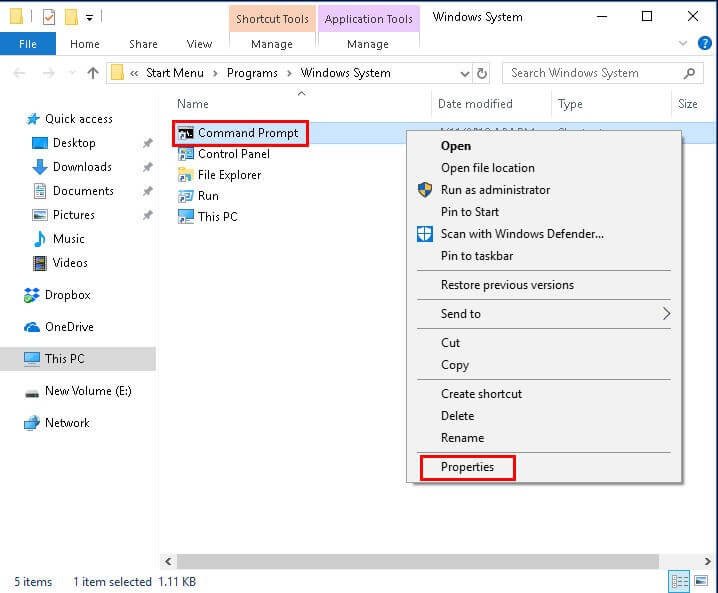Select Run as administrator menu entry
This screenshot has height=593, width=718.
[495, 190]
